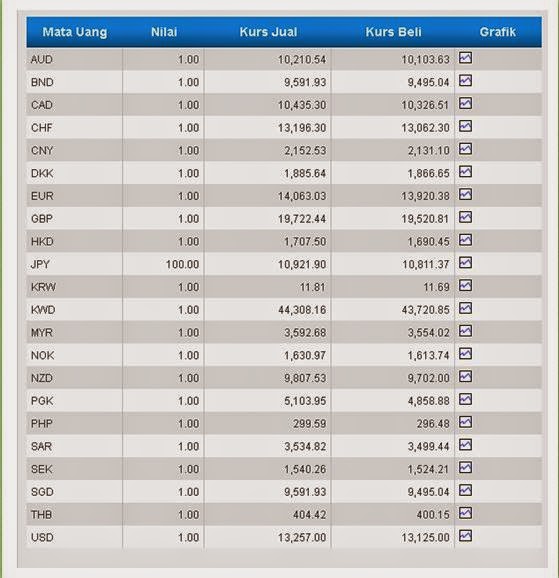Click the Kurs Jual column header
Screen dimensions: 559x578
coord(268,32)
